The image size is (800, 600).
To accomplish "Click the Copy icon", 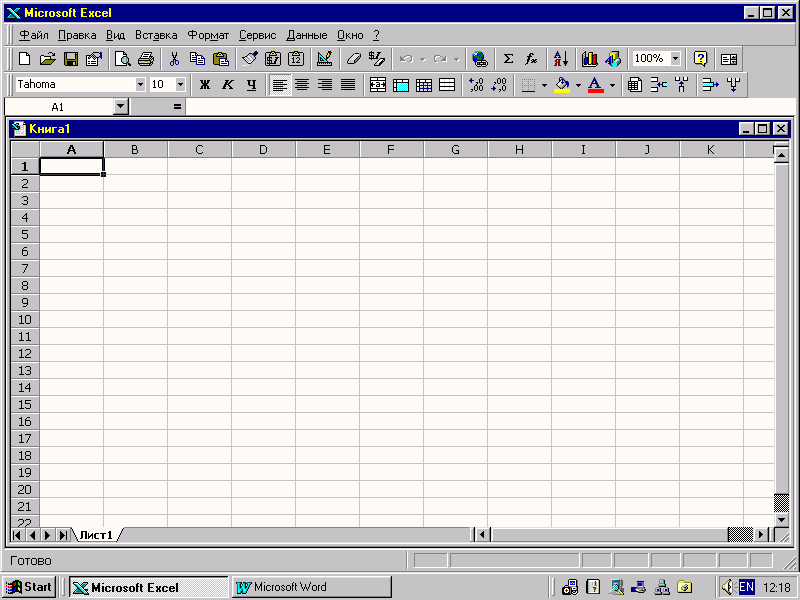I will click(197, 59).
